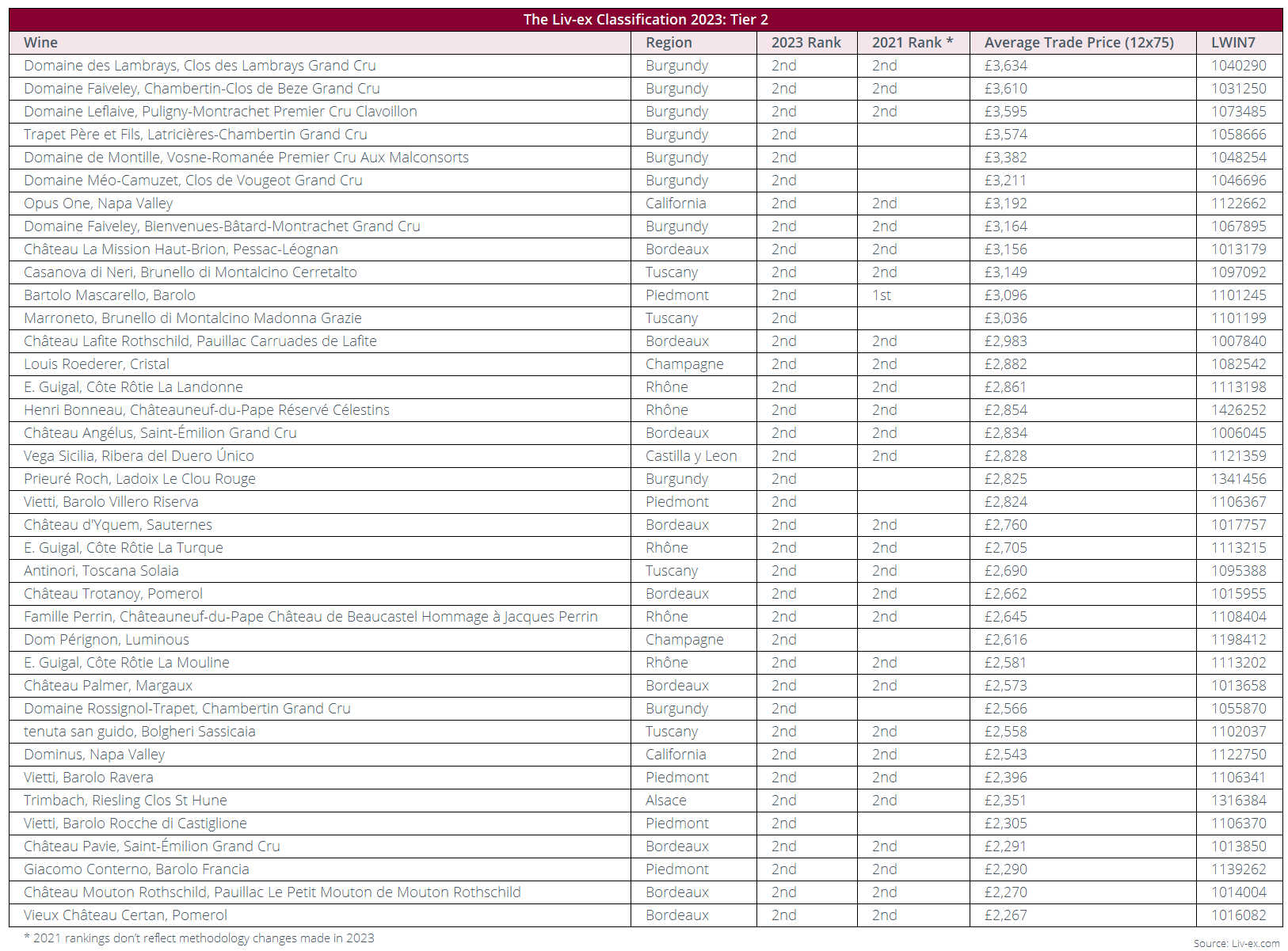This screenshot has height=951, width=1288.
Task: Click the table title 'The Liv-ex Classification 2023: Tier 2'
Action: [646, 20]
